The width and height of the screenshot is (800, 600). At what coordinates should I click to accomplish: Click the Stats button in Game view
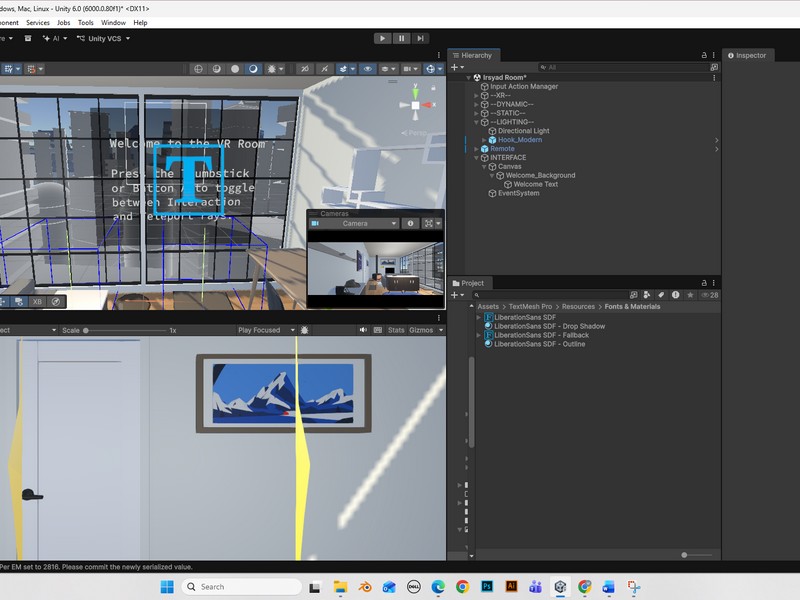coord(396,330)
